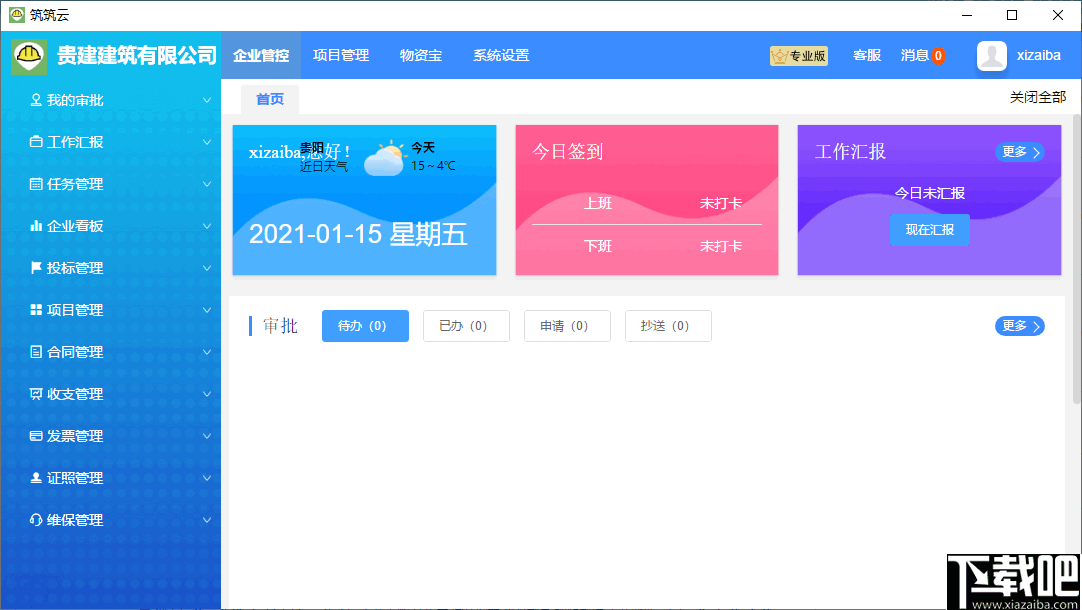Expand sidebar 工作汇报 with its chevron
Image resolution: width=1082 pixels, height=610 pixels.
[206, 142]
